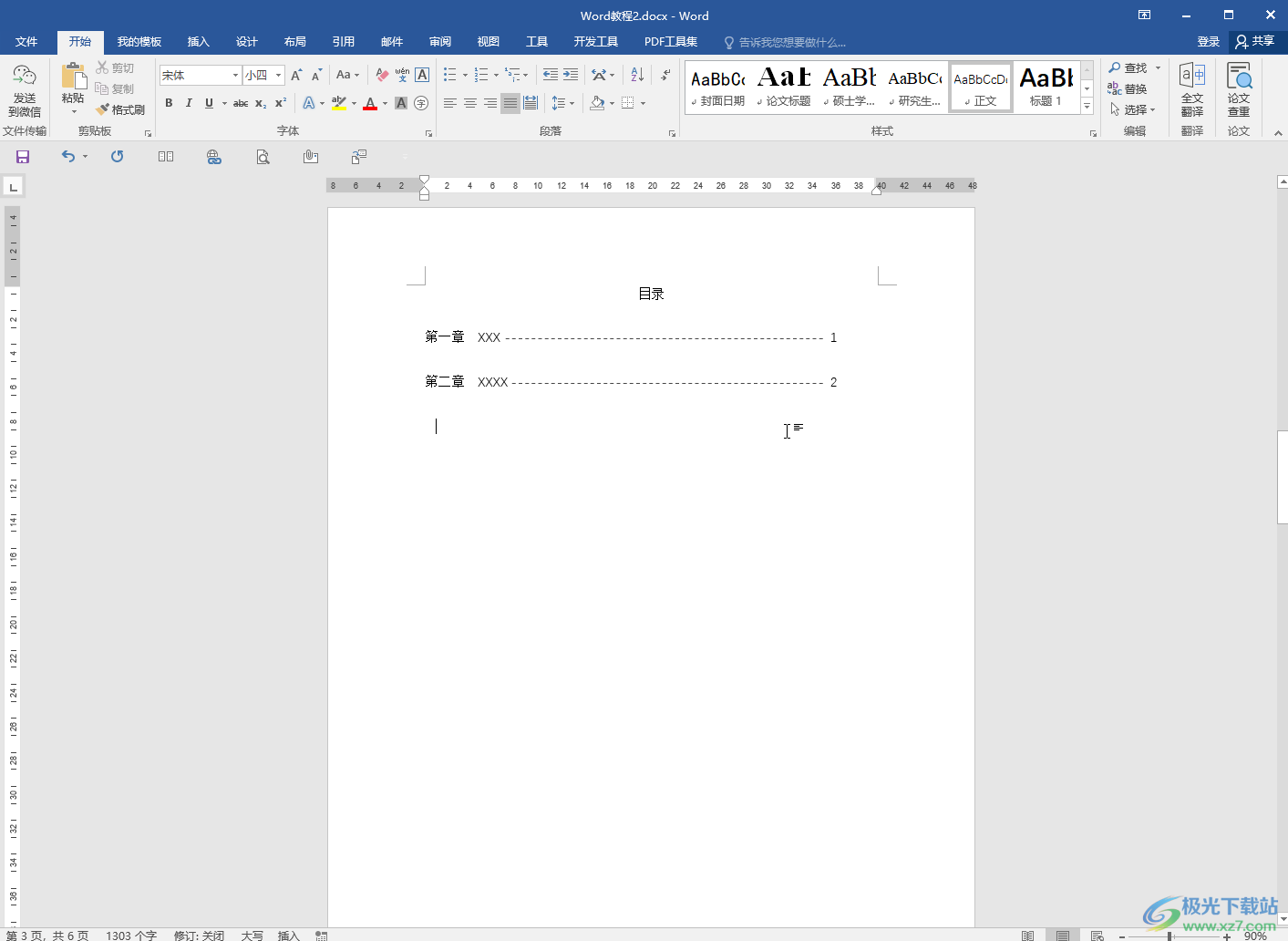The image size is (1288, 941).
Task: Expand the Styles gallery more arrow
Action: (1087, 107)
